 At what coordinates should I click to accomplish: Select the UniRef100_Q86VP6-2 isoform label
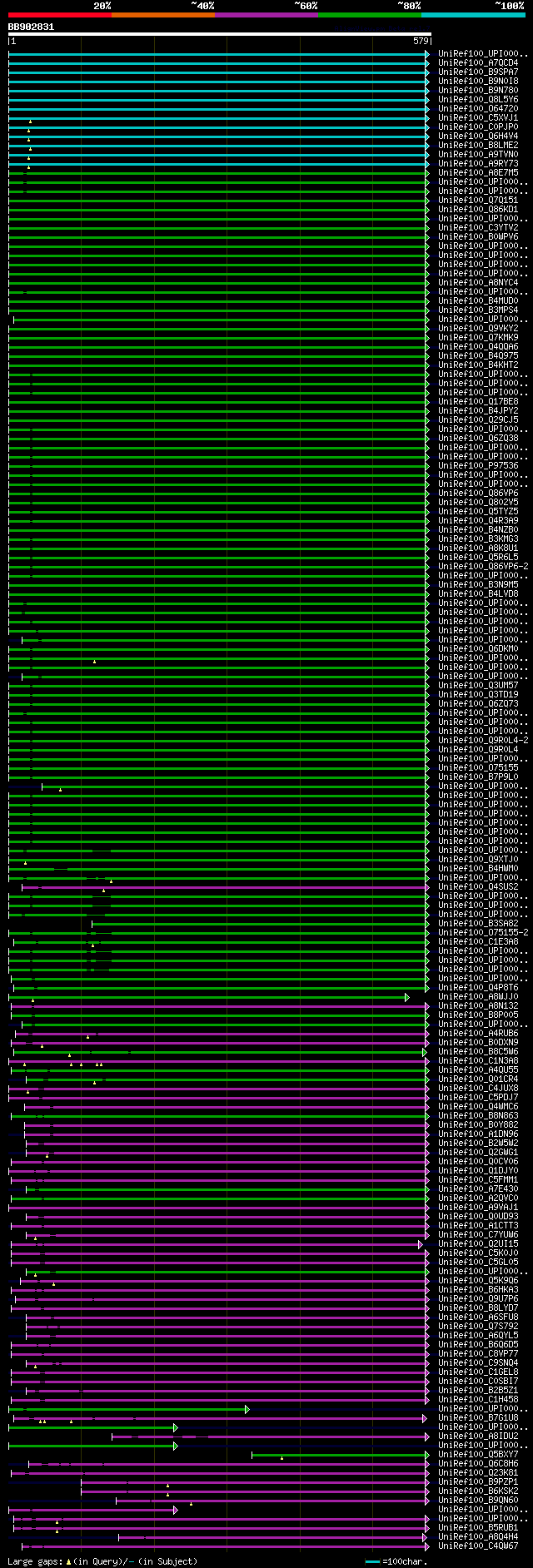(x=483, y=567)
